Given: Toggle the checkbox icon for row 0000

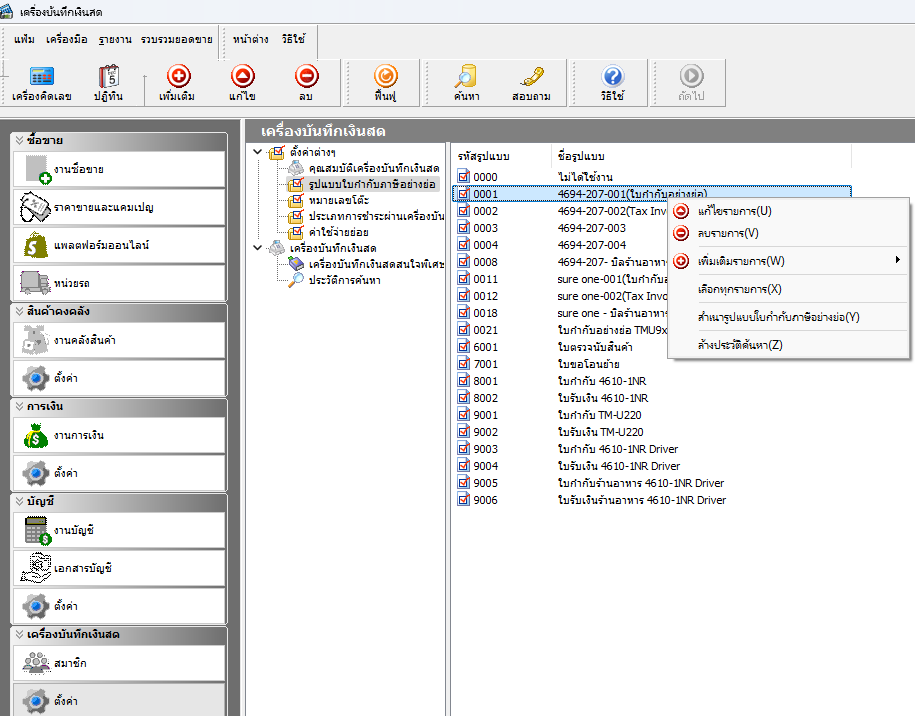Looking at the screenshot, I should point(464,177).
